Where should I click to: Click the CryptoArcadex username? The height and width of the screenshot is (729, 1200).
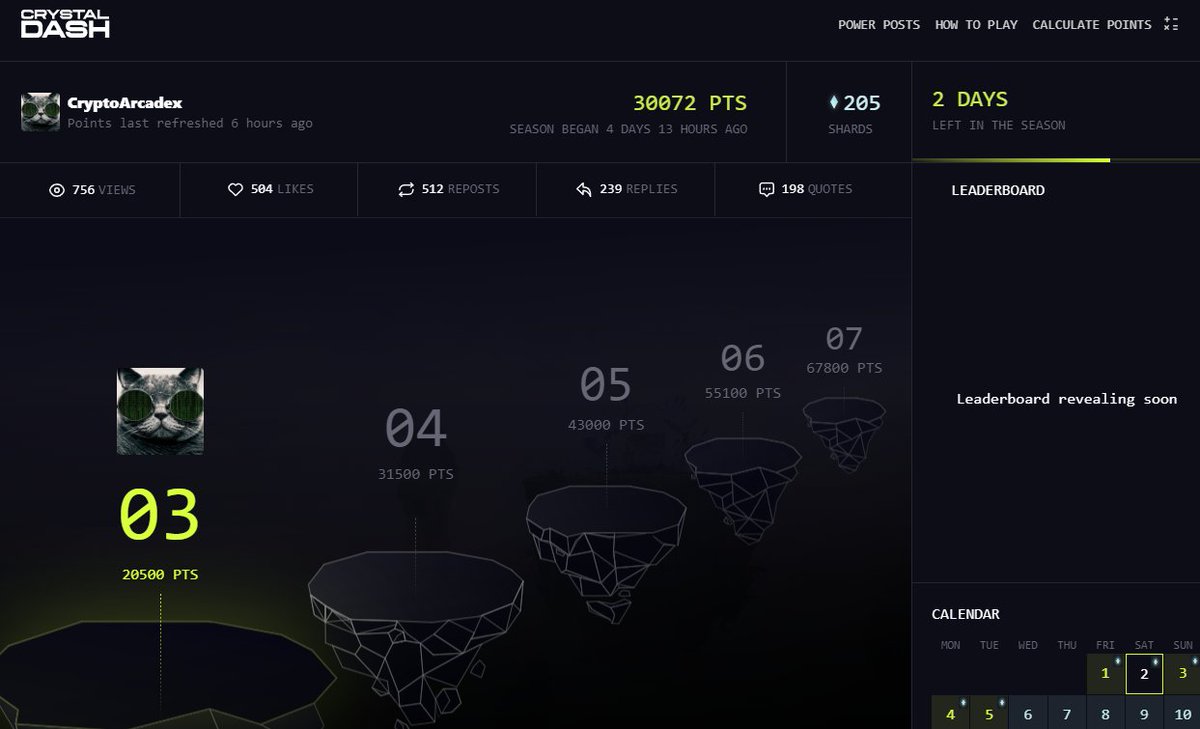pos(125,103)
